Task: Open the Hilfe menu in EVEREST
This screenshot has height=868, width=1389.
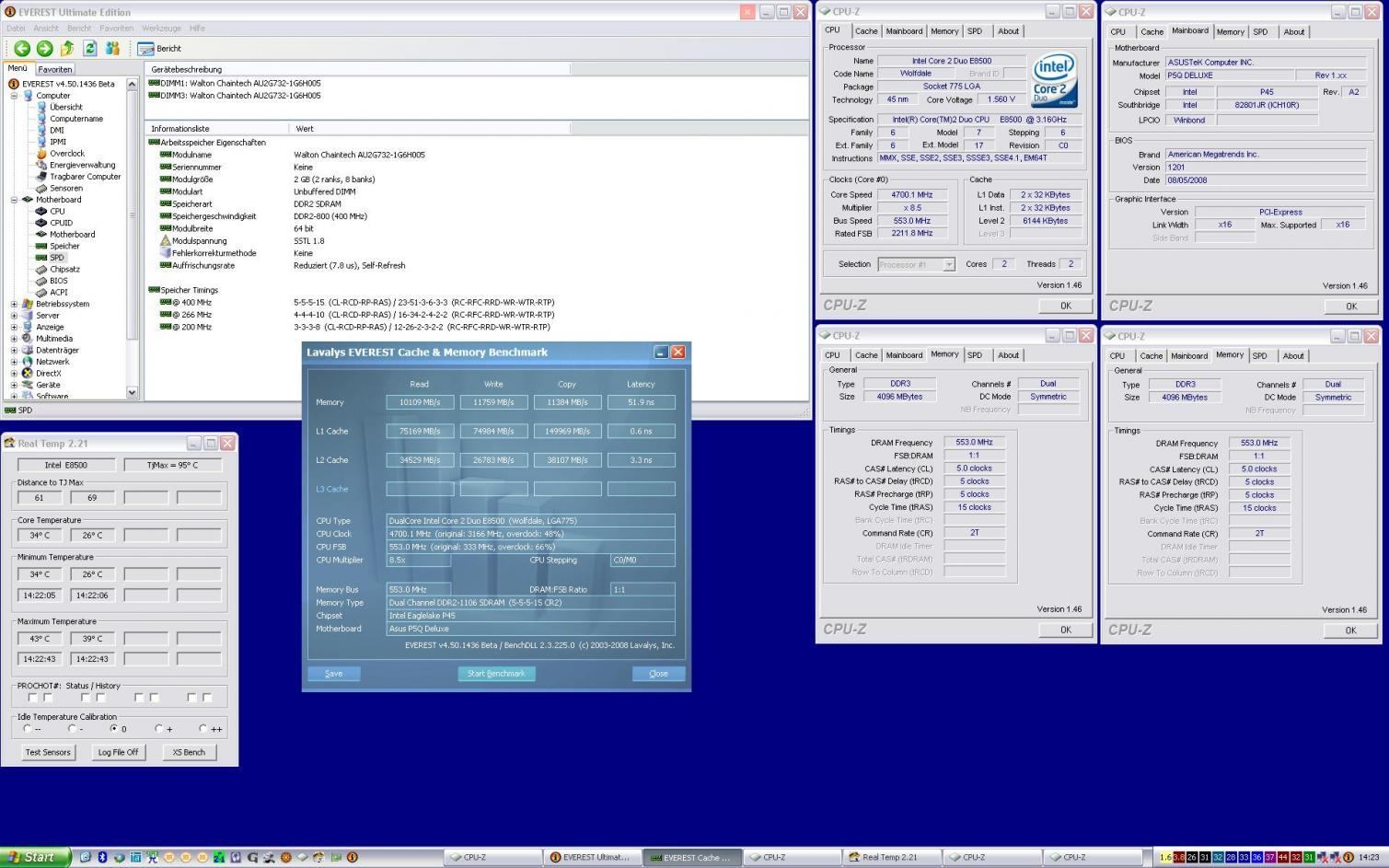Action: point(197,29)
